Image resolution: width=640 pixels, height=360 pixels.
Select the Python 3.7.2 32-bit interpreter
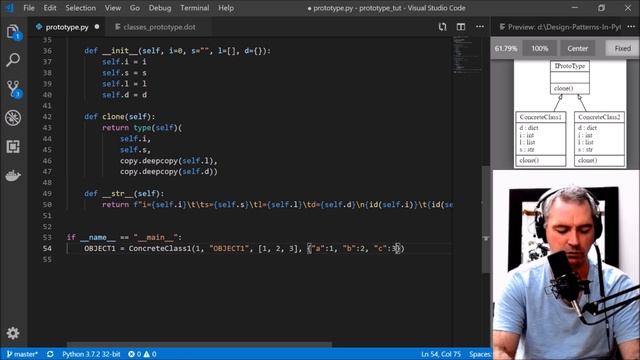pyautogui.click(x=91, y=354)
